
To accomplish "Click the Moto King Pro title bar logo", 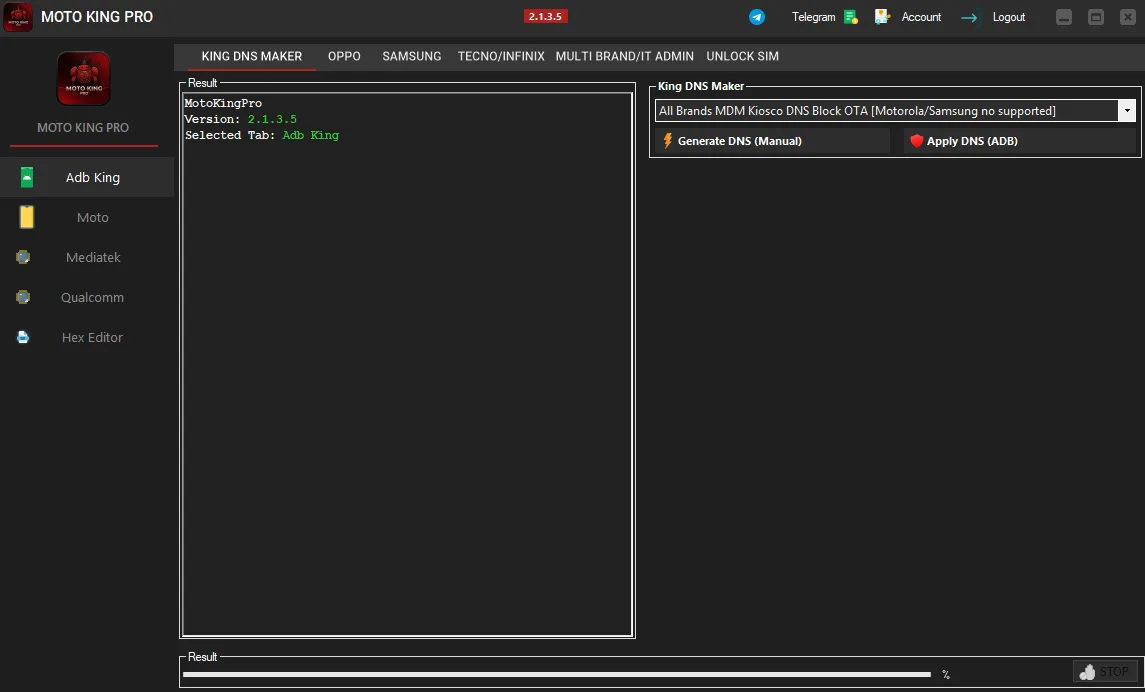I will pos(18,17).
